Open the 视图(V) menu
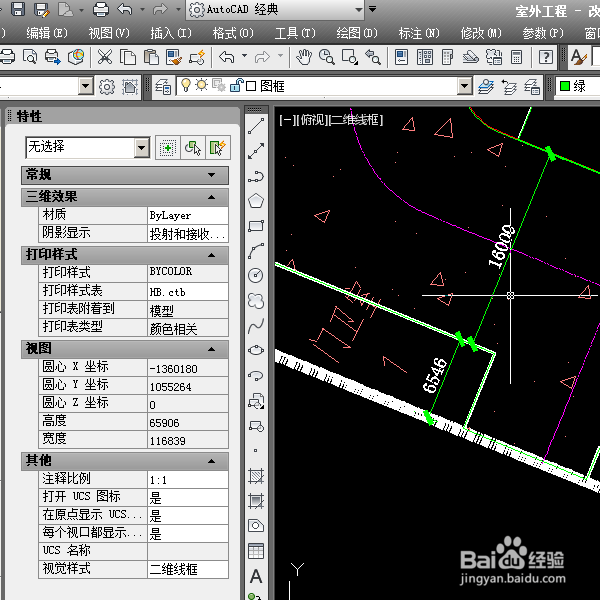The image size is (600, 600). (109, 33)
